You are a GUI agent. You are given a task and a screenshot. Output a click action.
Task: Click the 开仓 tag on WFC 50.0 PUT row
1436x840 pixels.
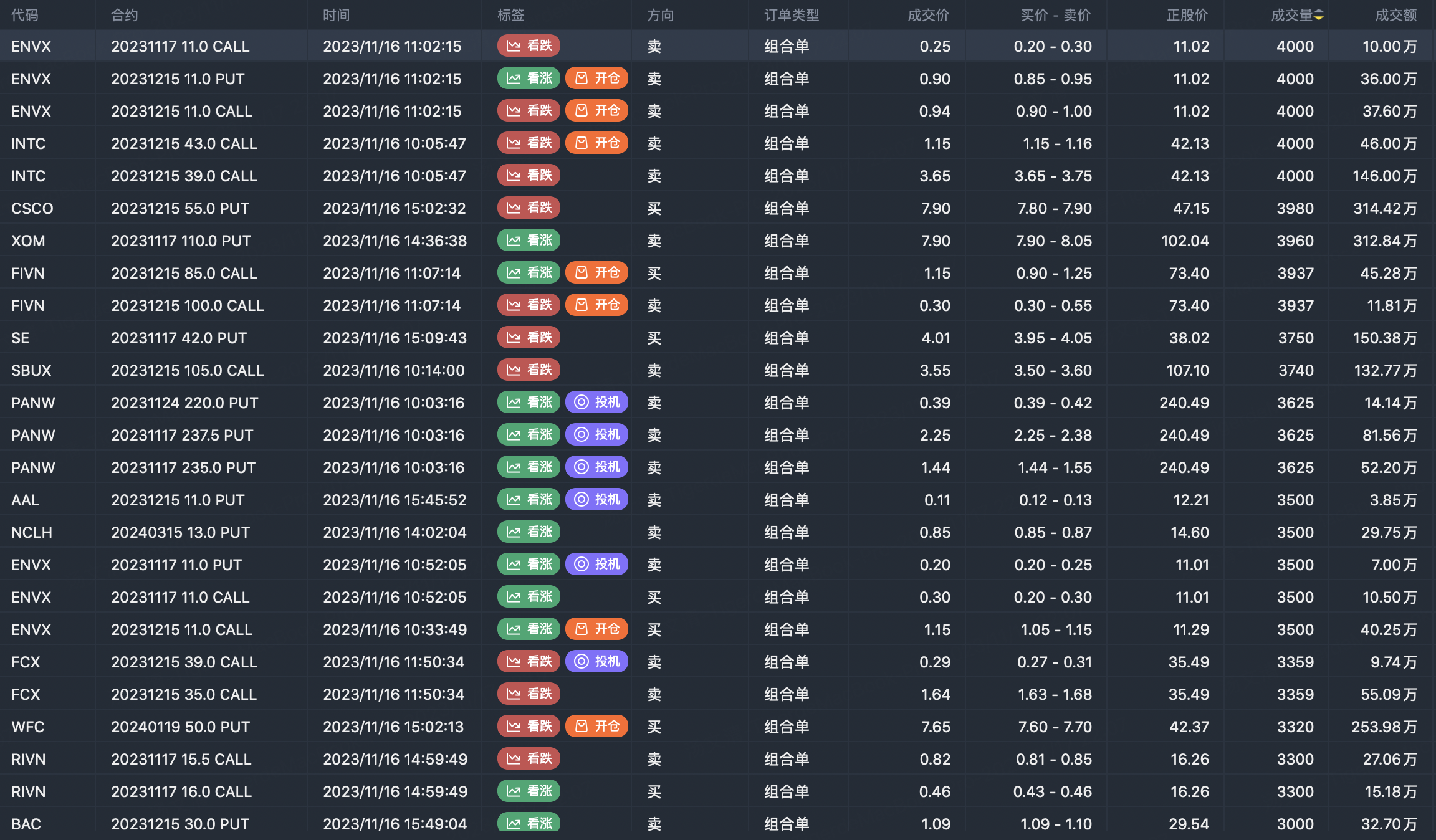[596, 726]
